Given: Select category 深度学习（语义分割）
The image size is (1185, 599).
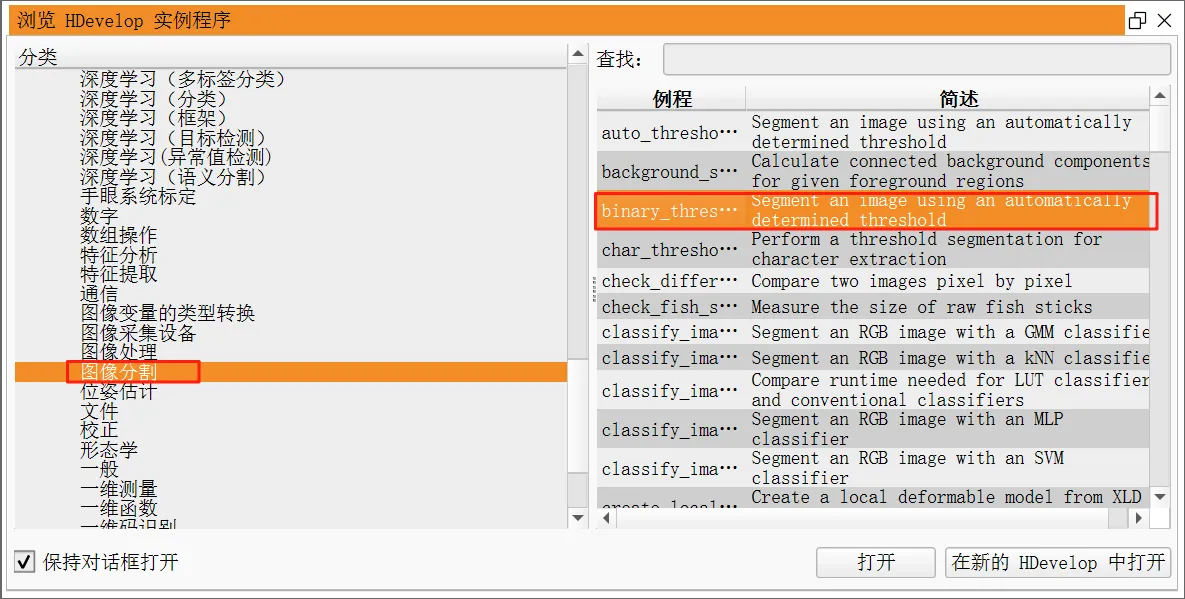Looking at the screenshot, I should click(x=174, y=177).
